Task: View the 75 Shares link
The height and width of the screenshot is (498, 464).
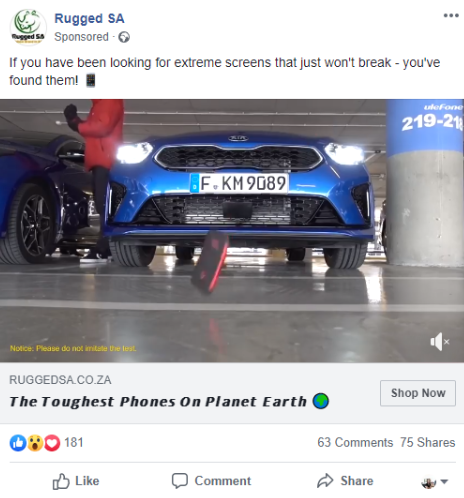Action: click(428, 443)
